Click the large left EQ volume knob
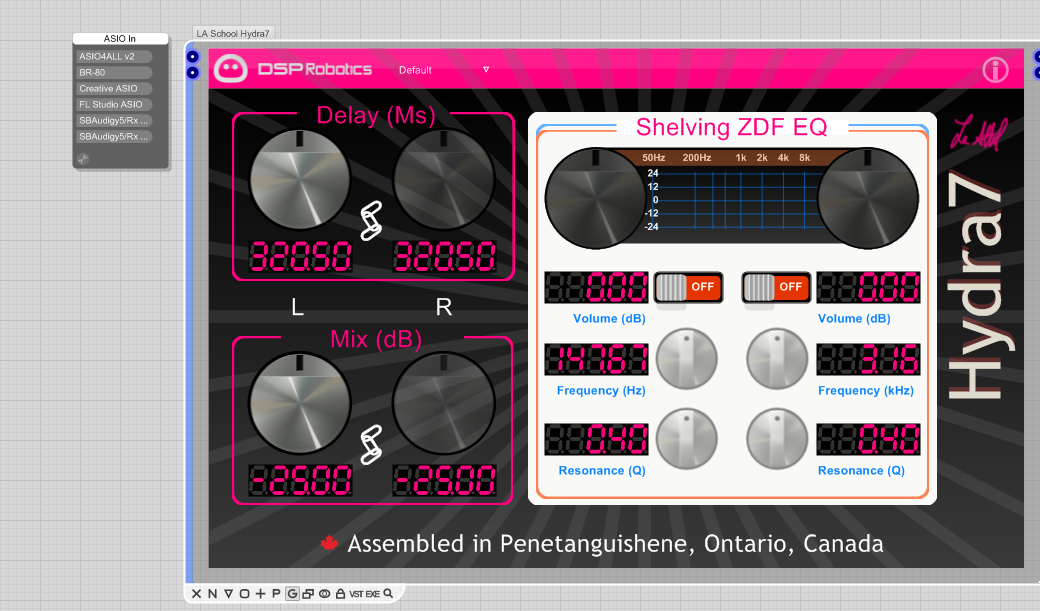 [x=595, y=198]
